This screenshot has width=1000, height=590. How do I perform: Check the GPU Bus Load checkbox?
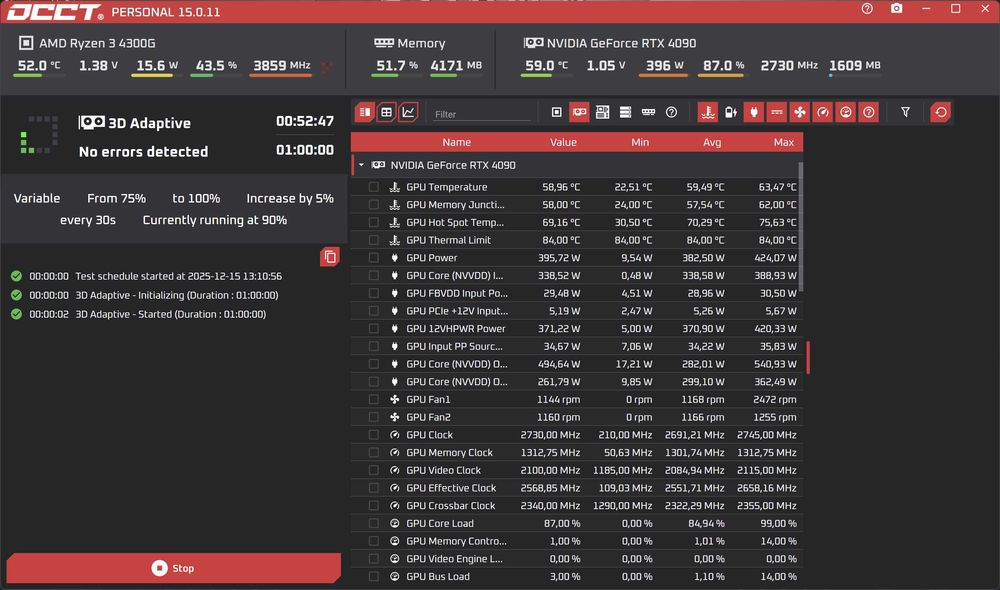(x=374, y=577)
